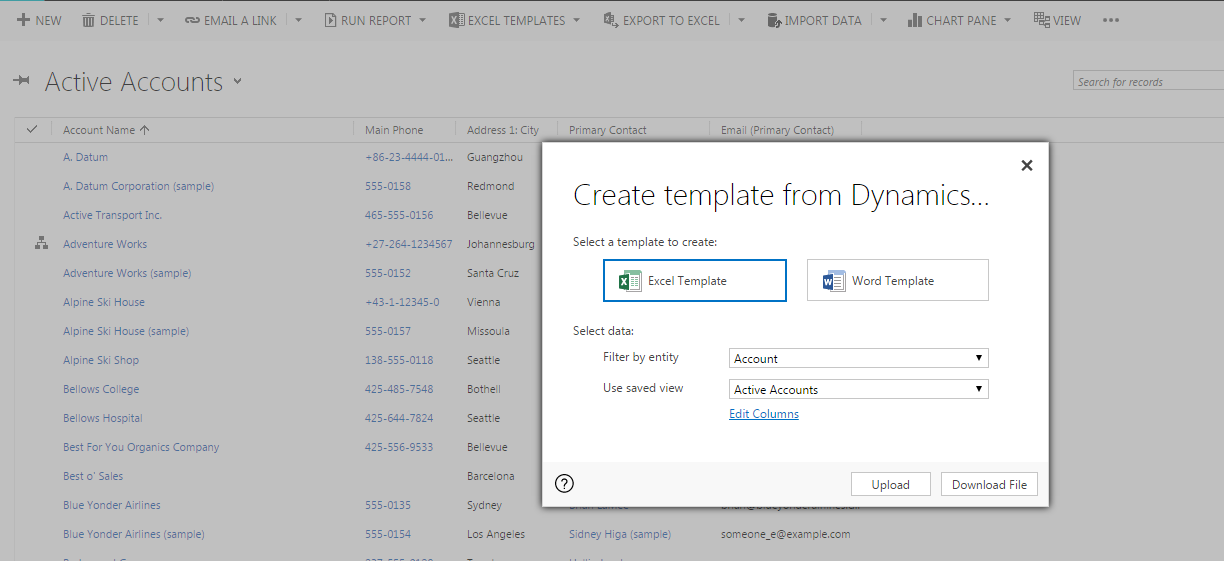The image size is (1224, 561).
Task: Click the pin icon beside Active Accounts
Action: (21, 82)
